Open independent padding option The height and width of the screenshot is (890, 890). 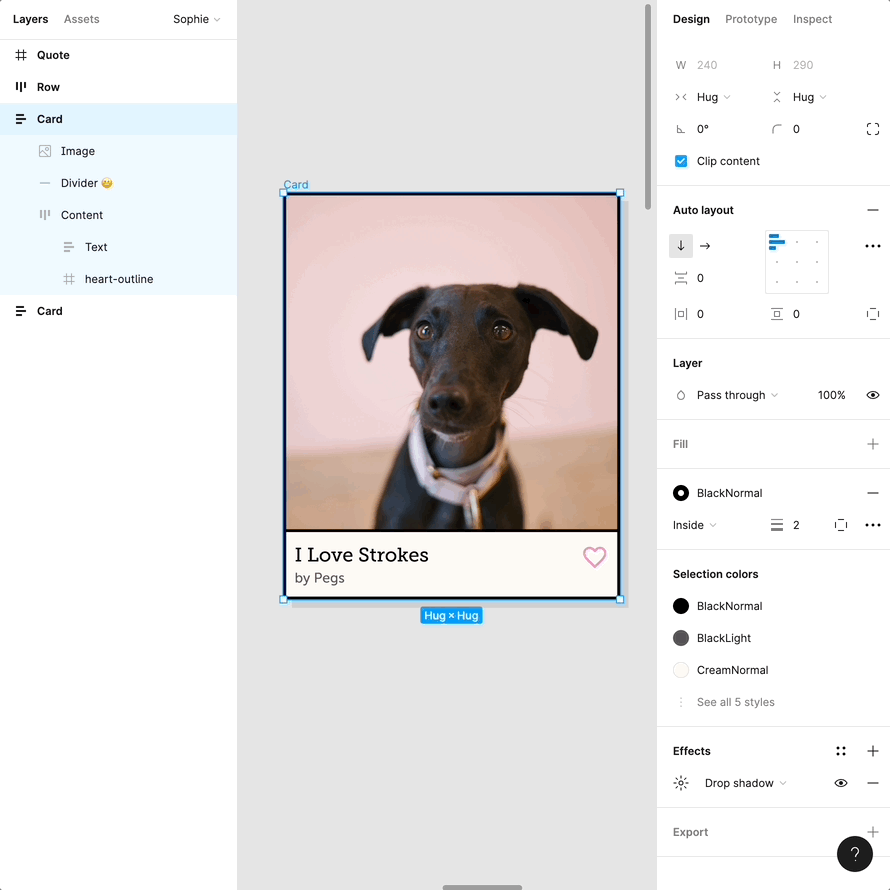(873, 314)
